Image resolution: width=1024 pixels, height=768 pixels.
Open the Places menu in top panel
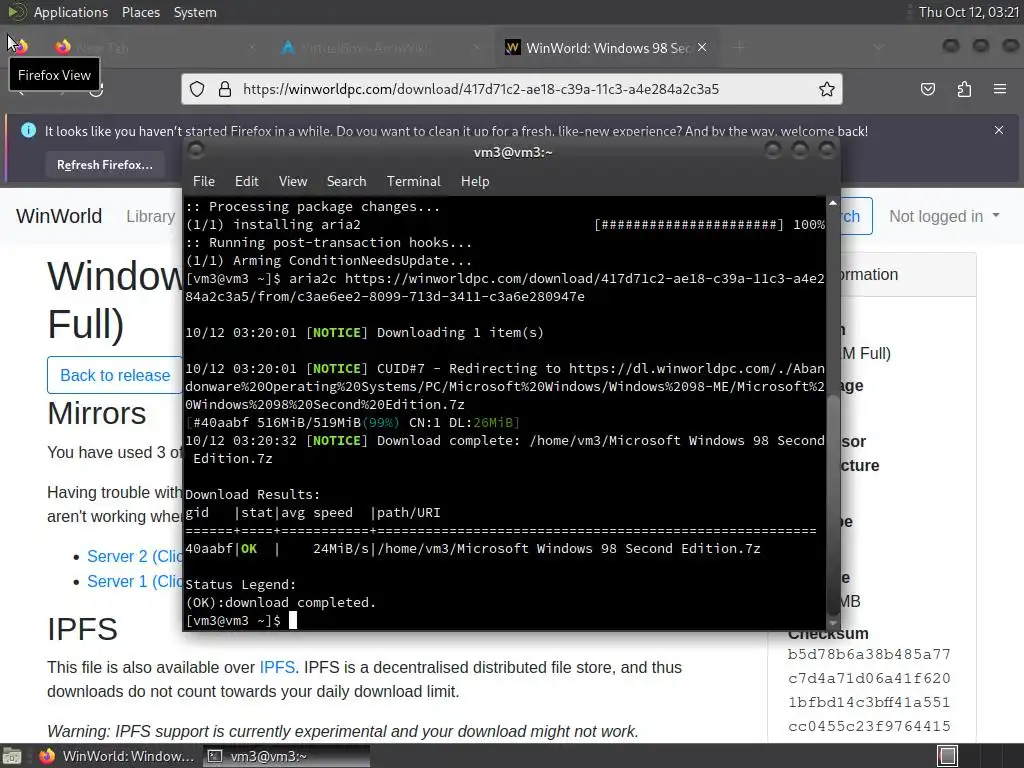tap(140, 12)
